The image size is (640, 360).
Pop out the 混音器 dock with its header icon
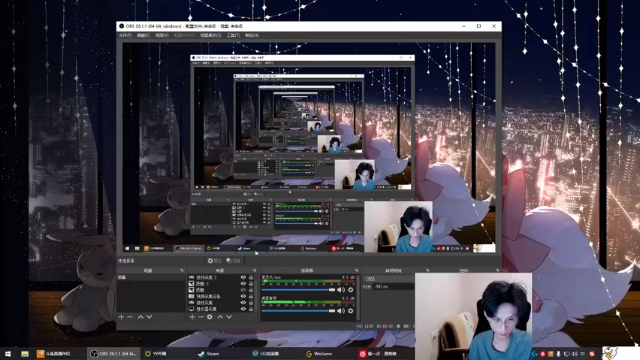pos(356,271)
